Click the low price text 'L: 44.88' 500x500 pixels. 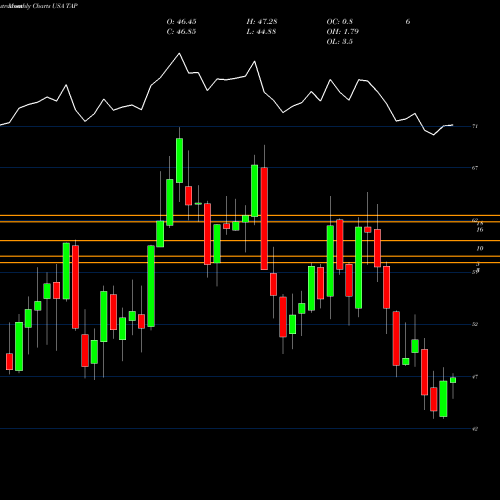pos(261,32)
